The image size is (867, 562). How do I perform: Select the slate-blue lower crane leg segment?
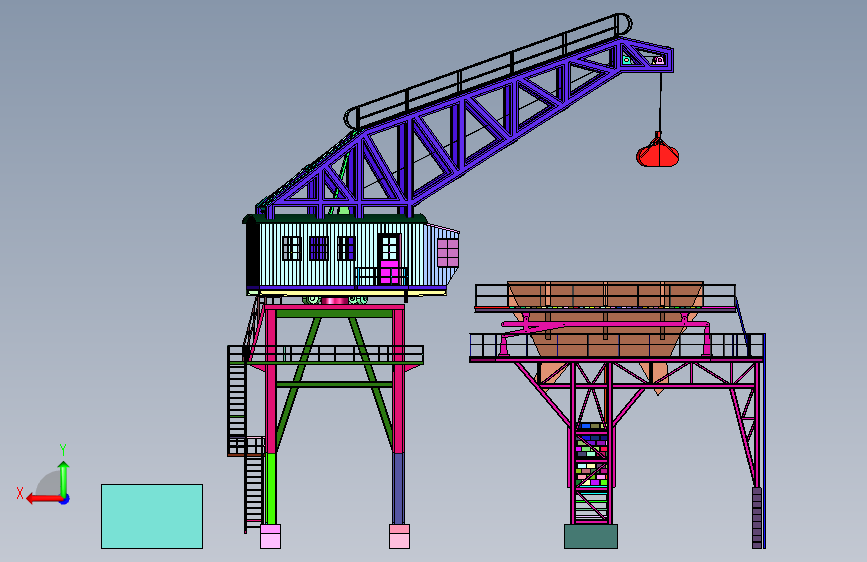(398, 488)
